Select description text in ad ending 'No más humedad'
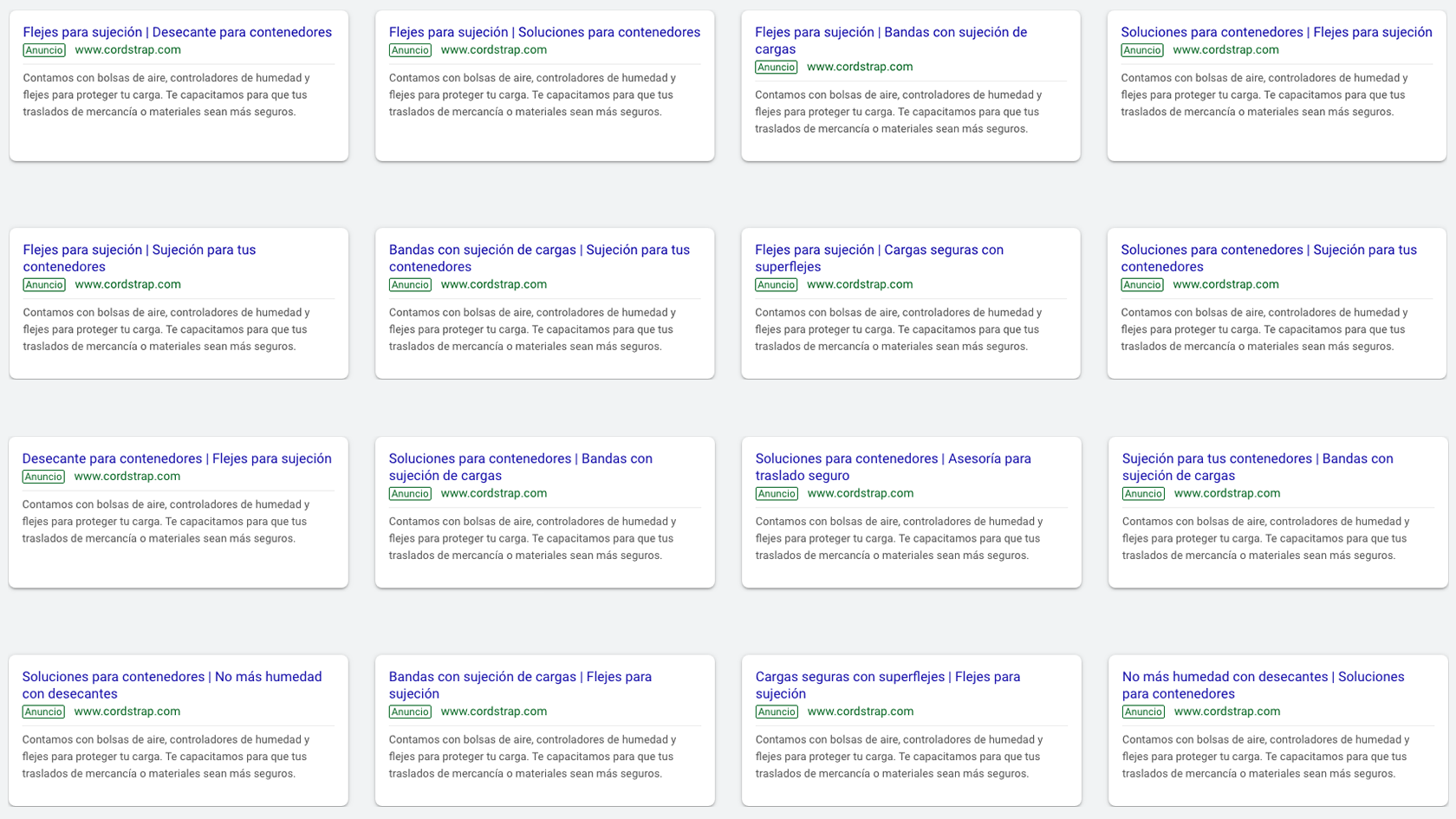This screenshot has width=1456, height=819. tap(166, 757)
